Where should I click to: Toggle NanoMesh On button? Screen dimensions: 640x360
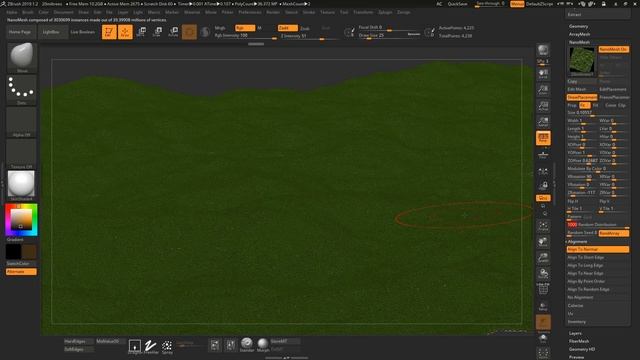coord(613,49)
